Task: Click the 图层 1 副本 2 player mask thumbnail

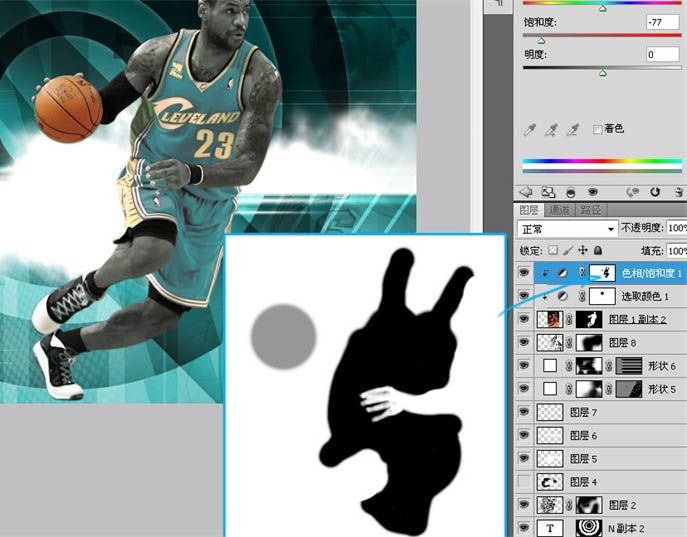Action: [589, 319]
